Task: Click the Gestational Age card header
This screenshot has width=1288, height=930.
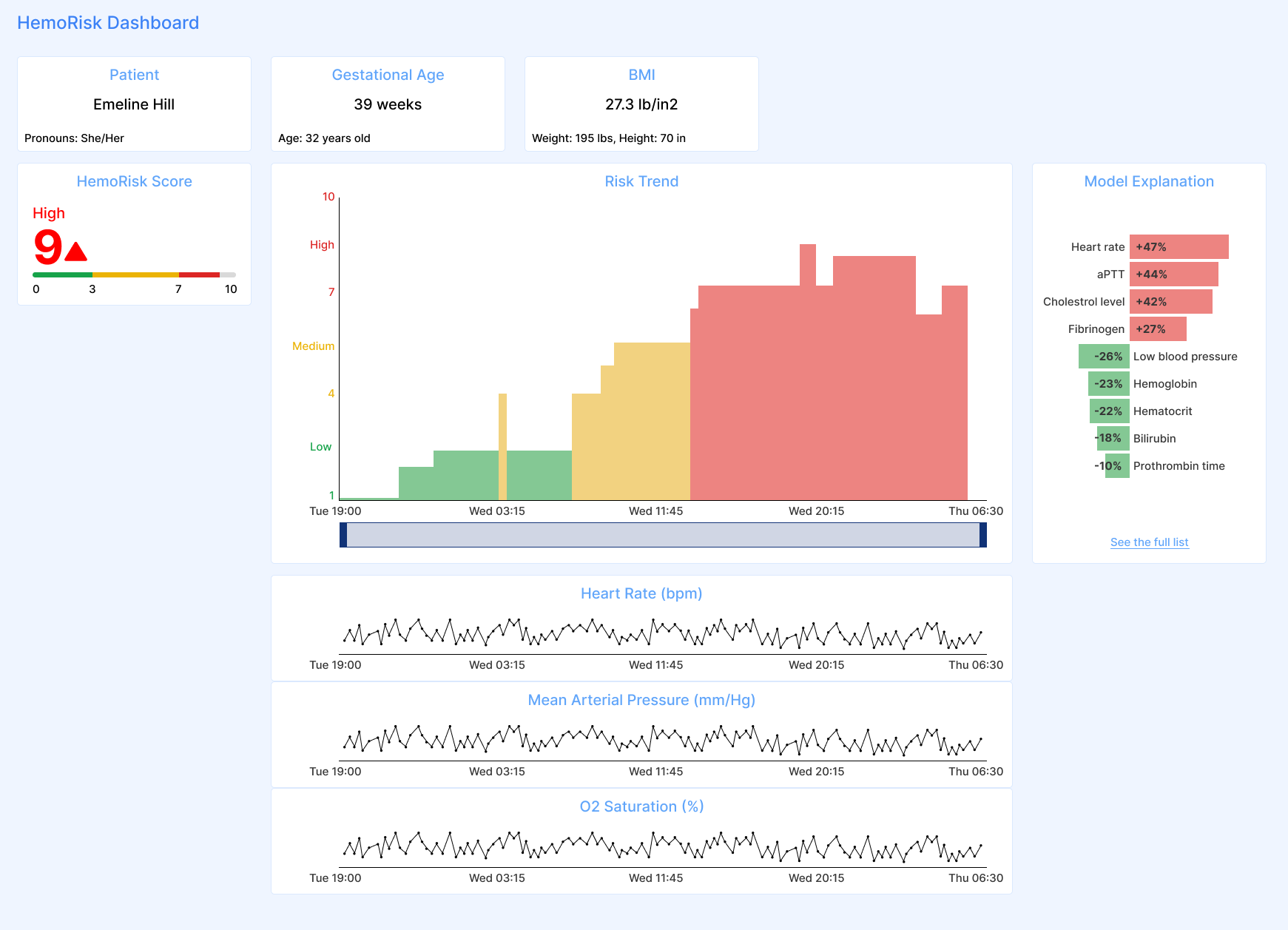Action: click(x=388, y=74)
